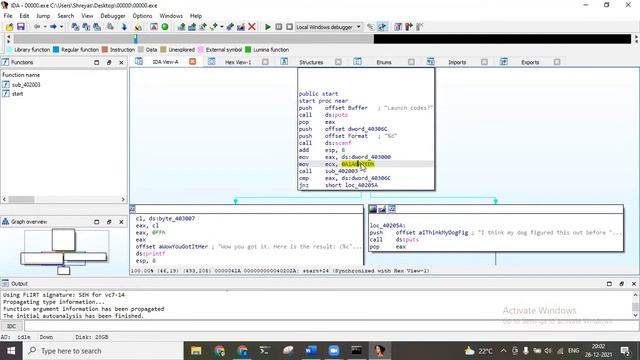Viewport: 640px width, 360px height.
Task: Click the Functions list horizontal scrollbar
Action: click(64, 200)
